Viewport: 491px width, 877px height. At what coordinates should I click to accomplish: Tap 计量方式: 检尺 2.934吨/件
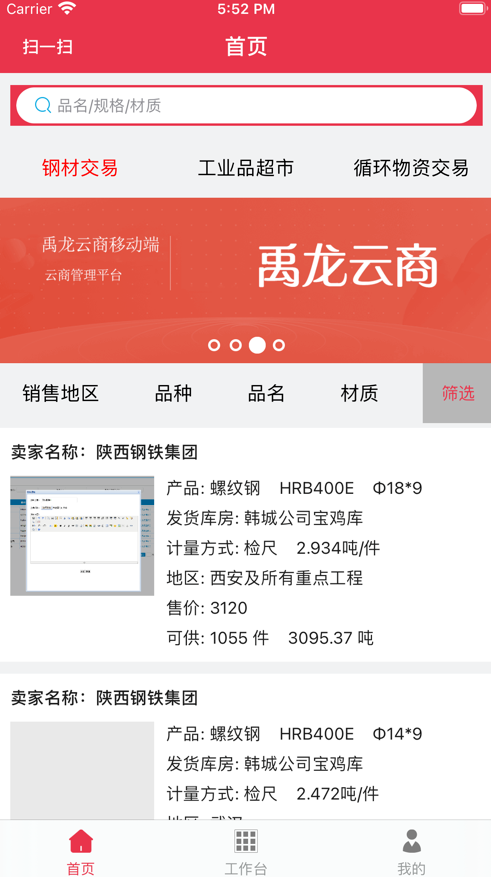click(273, 548)
